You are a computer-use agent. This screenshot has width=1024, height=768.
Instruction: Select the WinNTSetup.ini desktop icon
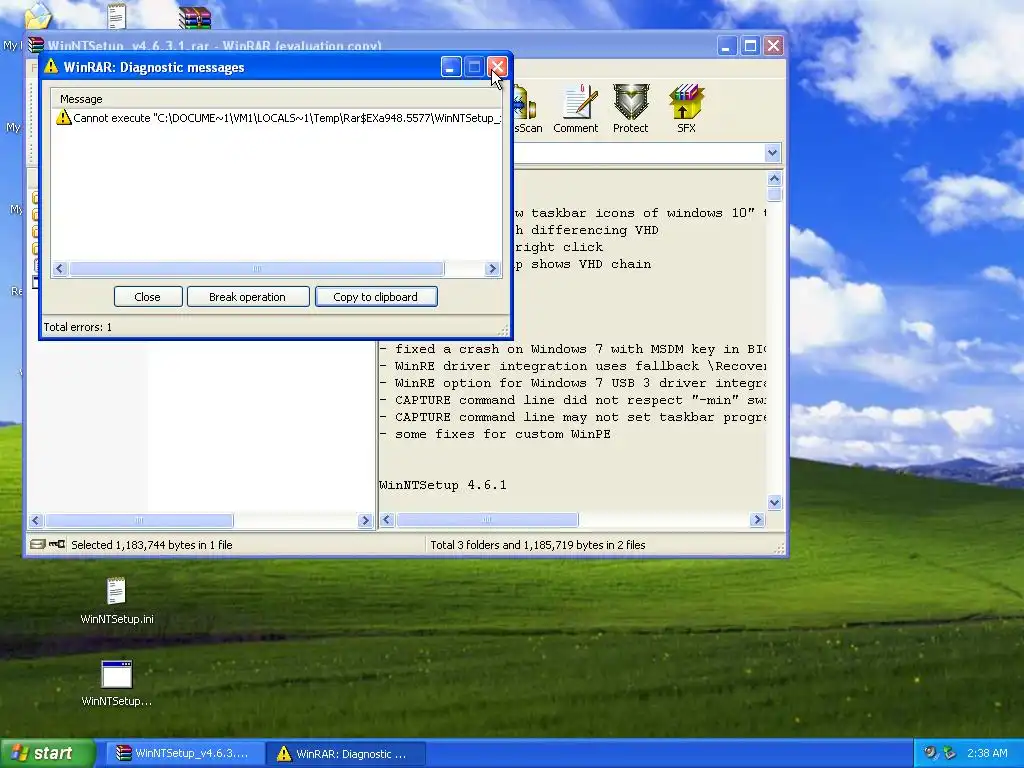pyautogui.click(x=117, y=601)
